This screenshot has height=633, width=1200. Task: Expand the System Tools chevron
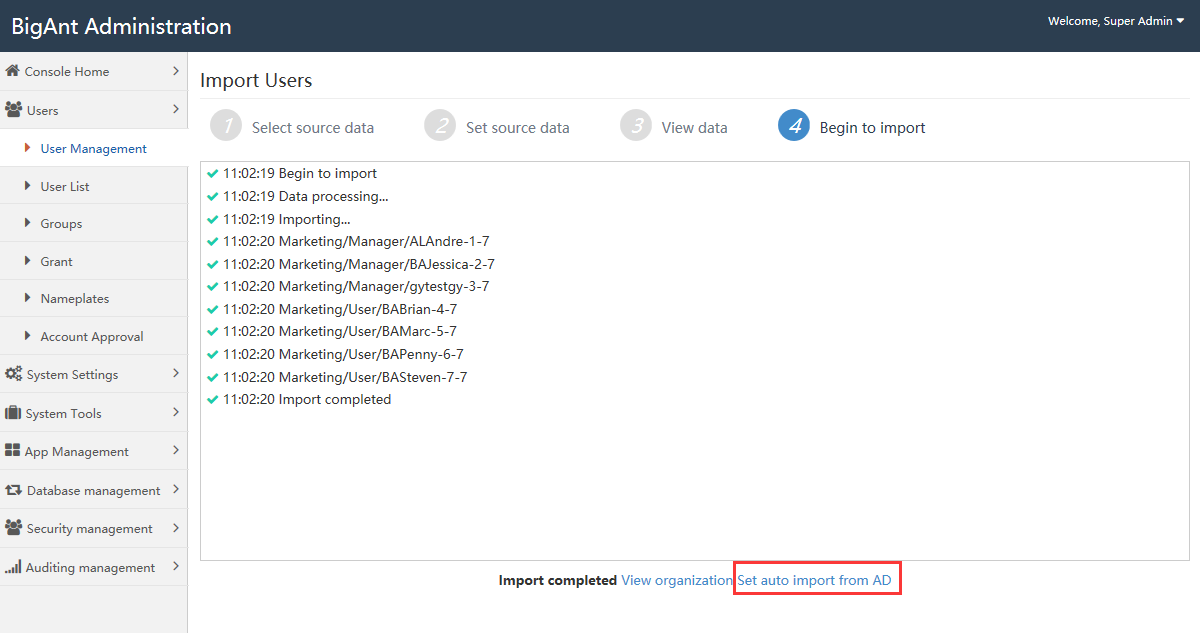(175, 413)
